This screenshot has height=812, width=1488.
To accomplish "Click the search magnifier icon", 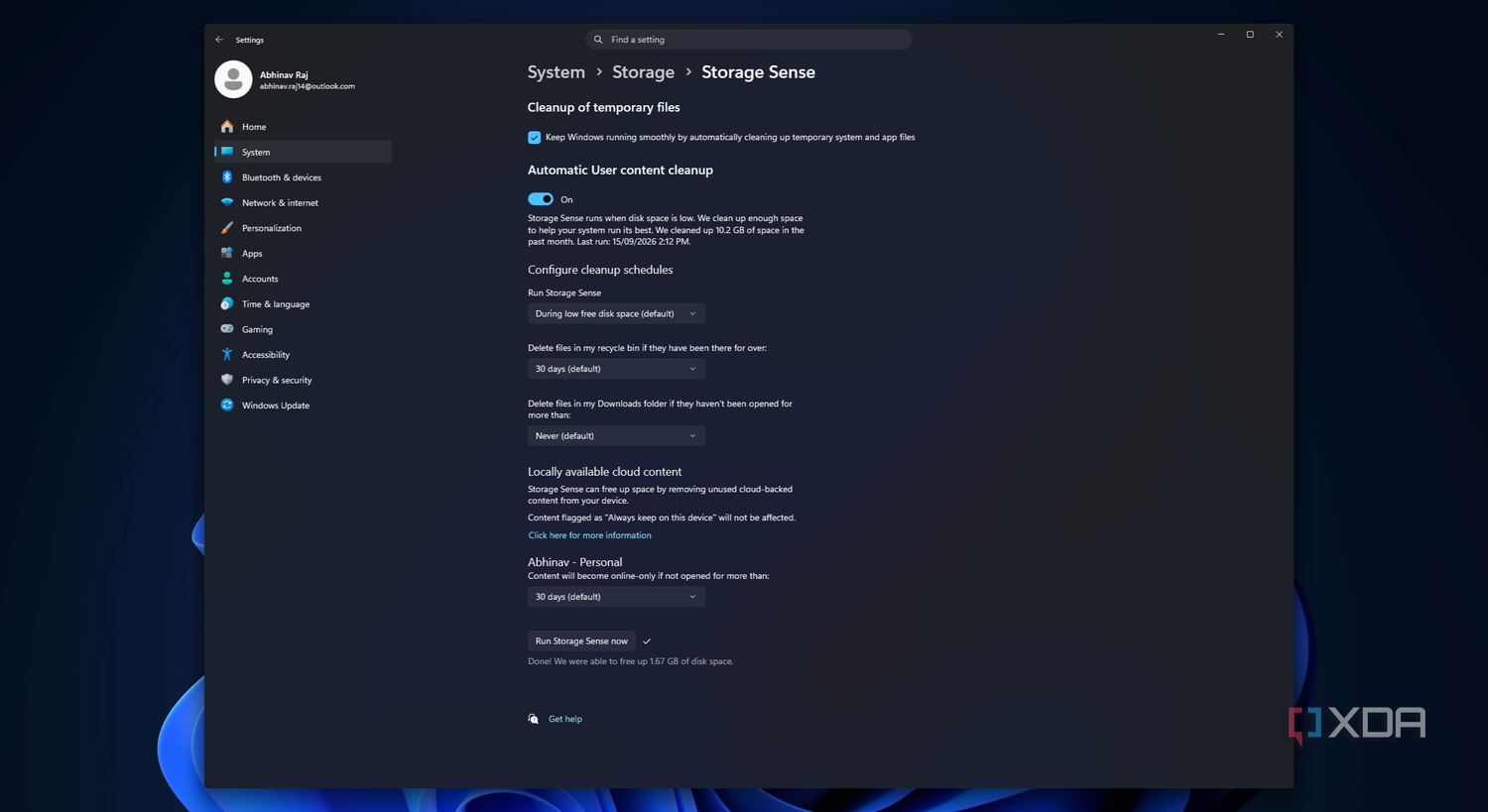I will point(598,40).
